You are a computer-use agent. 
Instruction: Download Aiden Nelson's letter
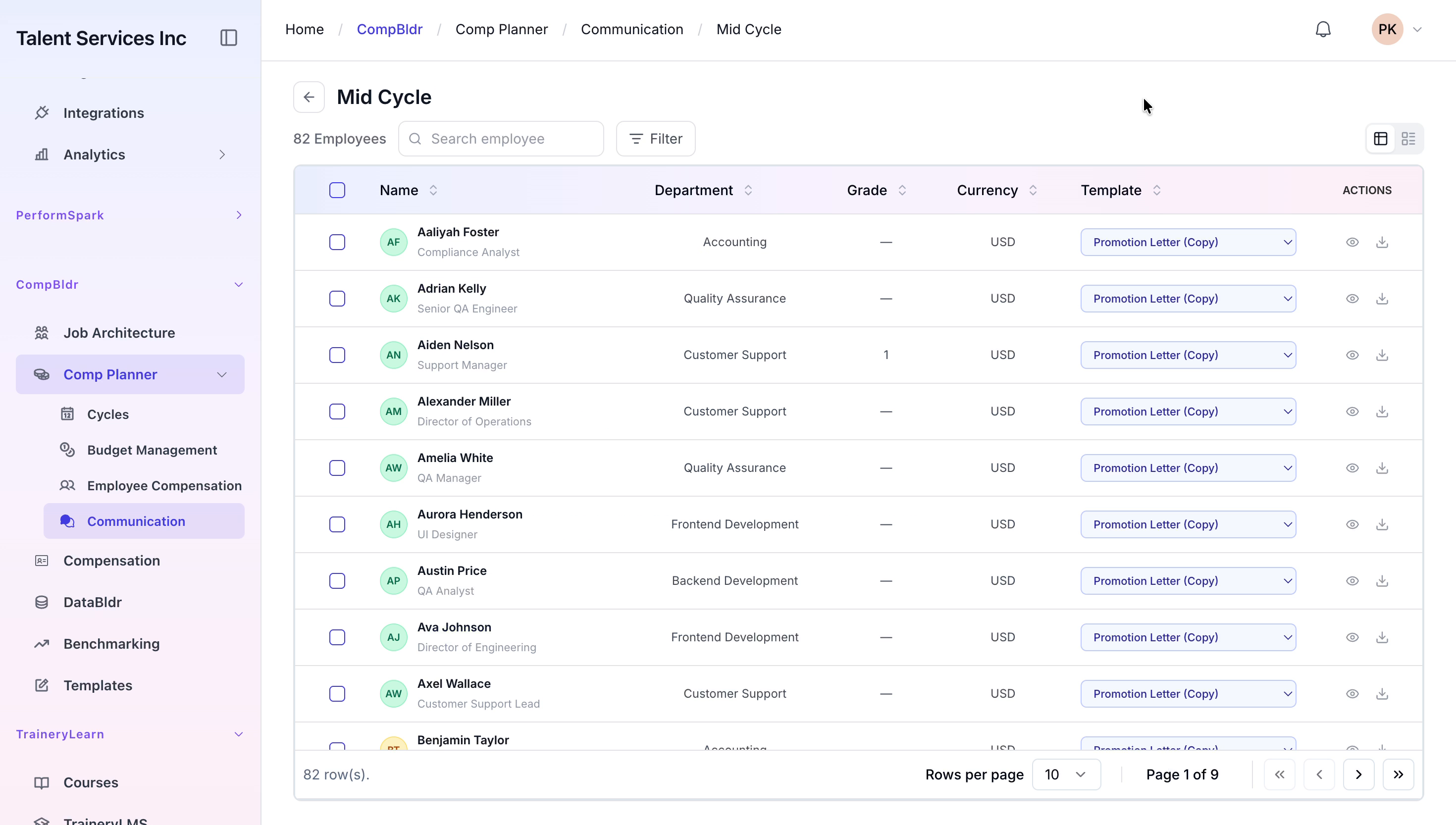[x=1382, y=355]
